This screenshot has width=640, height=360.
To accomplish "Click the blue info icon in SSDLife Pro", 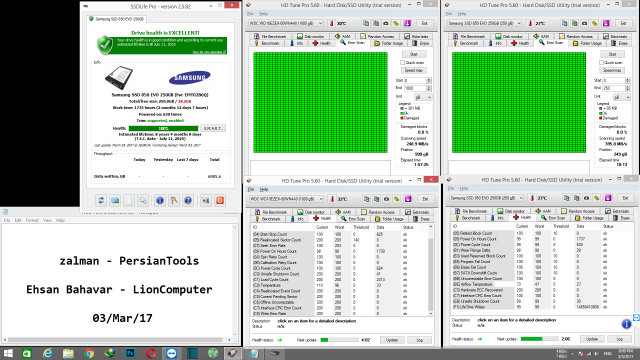I will 160,200.
